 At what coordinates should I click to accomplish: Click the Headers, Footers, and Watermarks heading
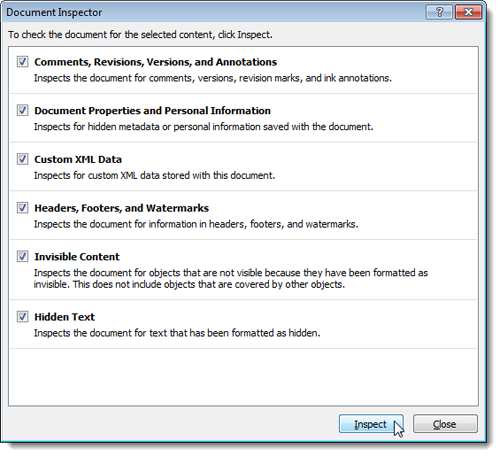pyautogui.click(x=122, y=208)
